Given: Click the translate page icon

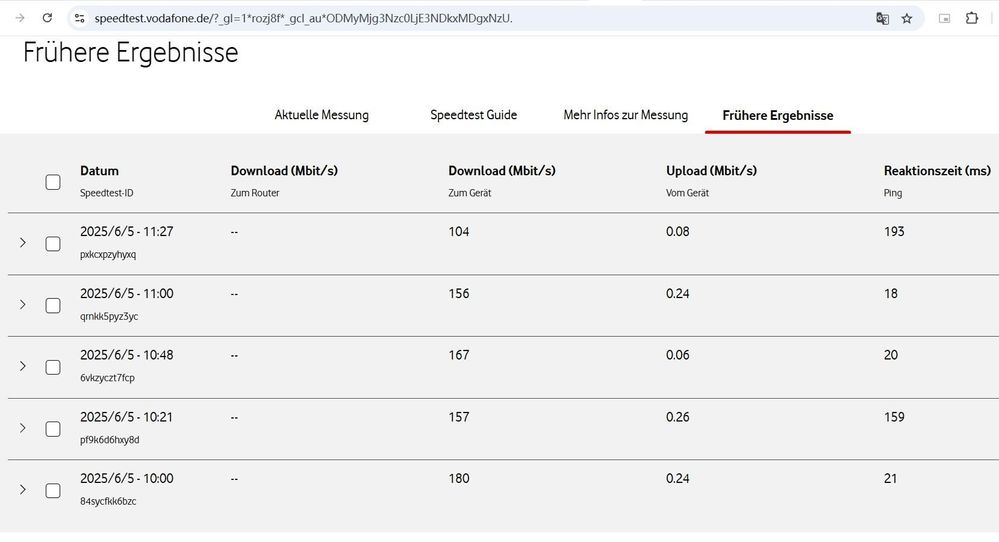Looking at the screenshot, I should pos(882,18).
